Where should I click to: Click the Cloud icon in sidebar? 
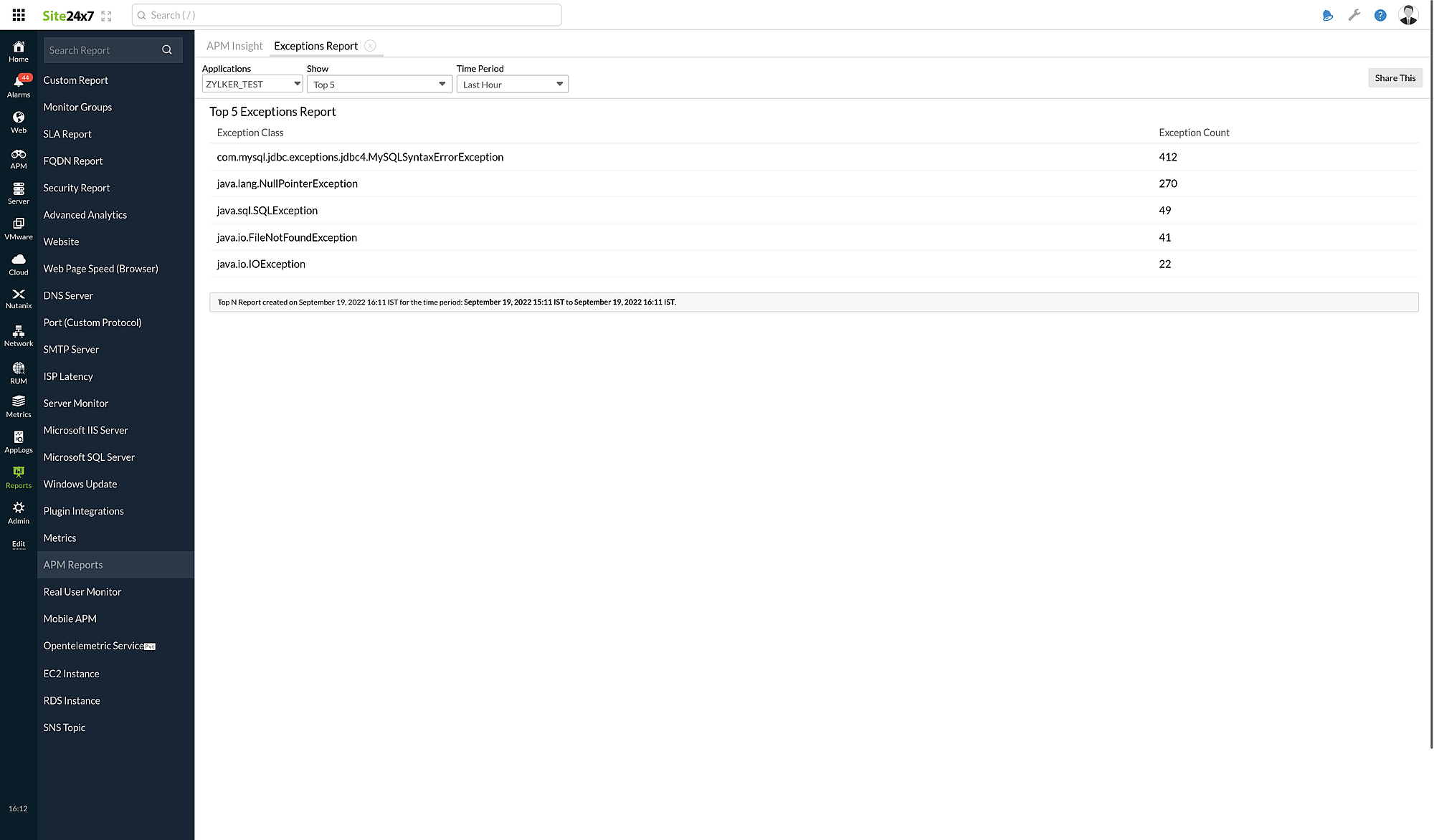coord(17,262)
